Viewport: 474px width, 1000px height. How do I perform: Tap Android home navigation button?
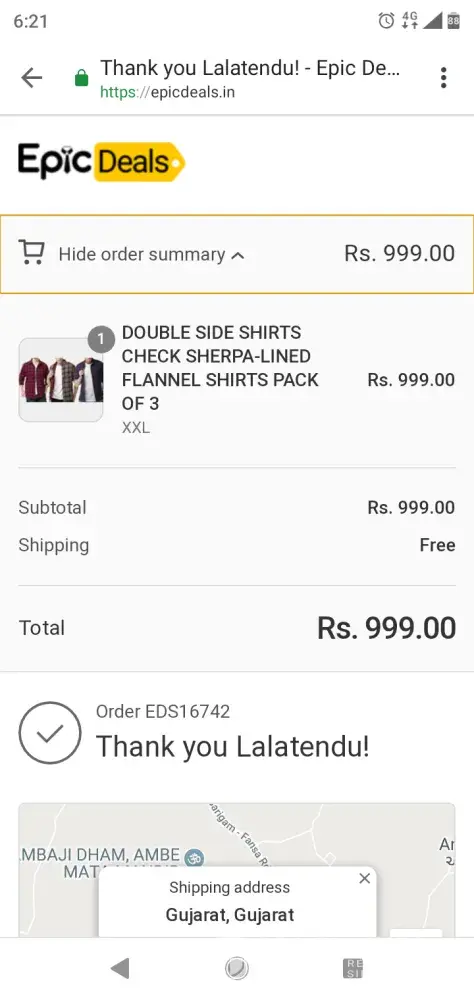tap(237, 969)
